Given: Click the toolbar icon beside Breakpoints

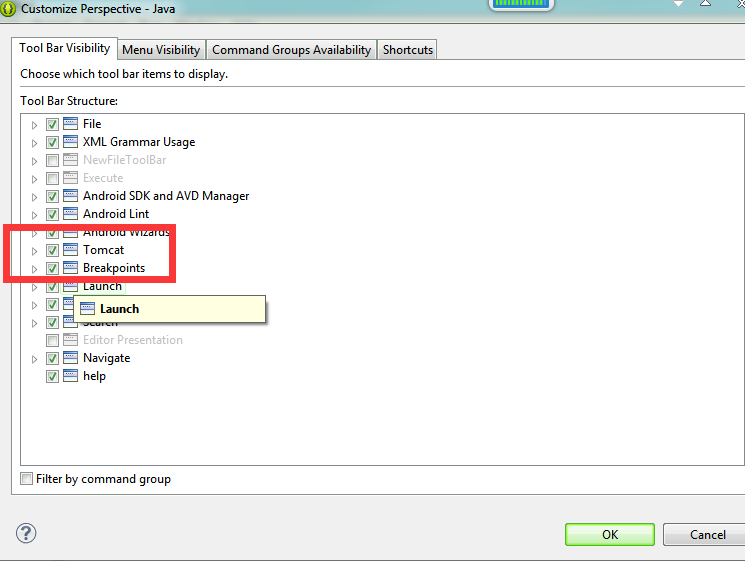Looking at the screenshot, I should tap(70, 268).
